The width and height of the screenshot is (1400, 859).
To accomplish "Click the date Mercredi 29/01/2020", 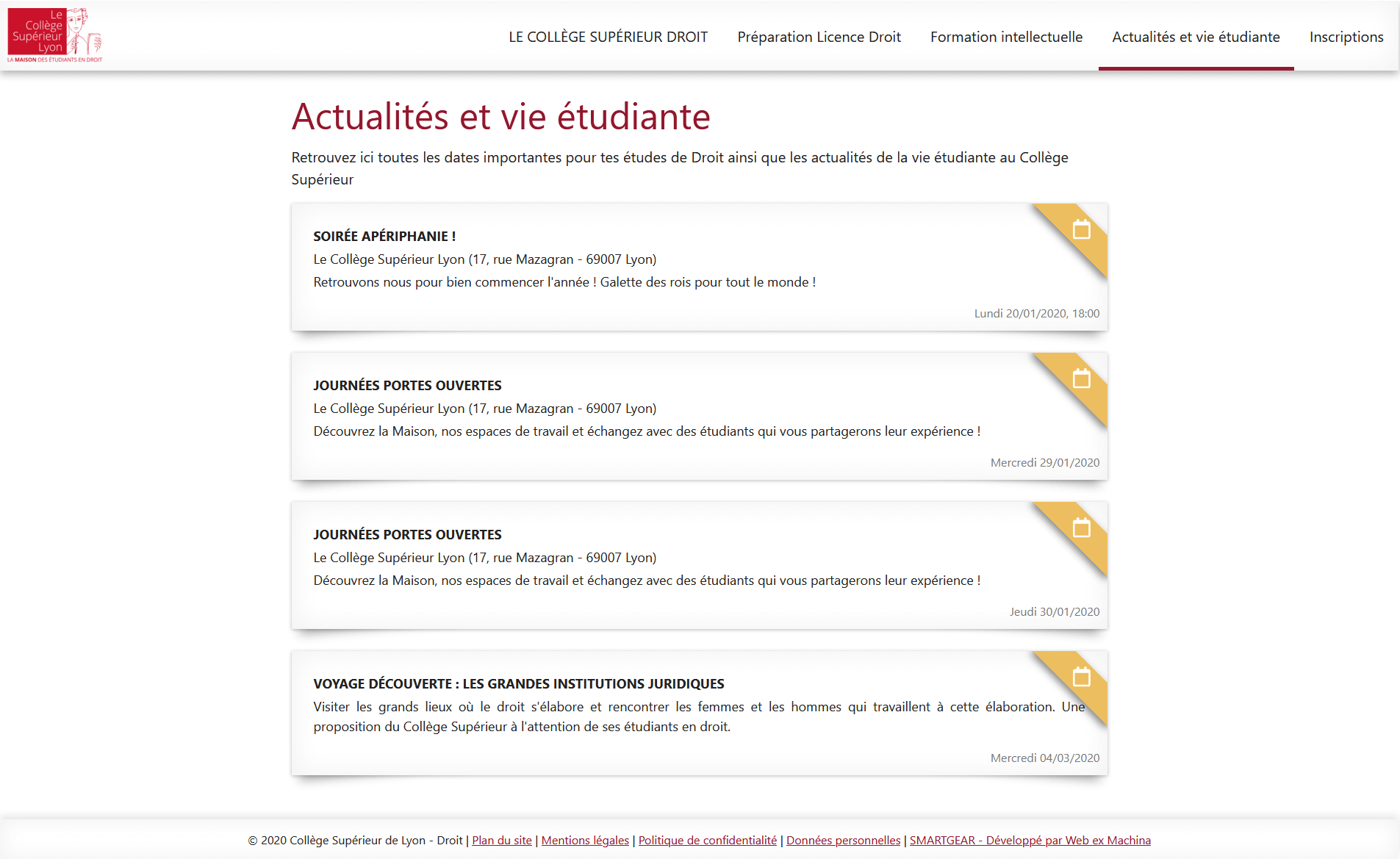I will (1045, 462).
